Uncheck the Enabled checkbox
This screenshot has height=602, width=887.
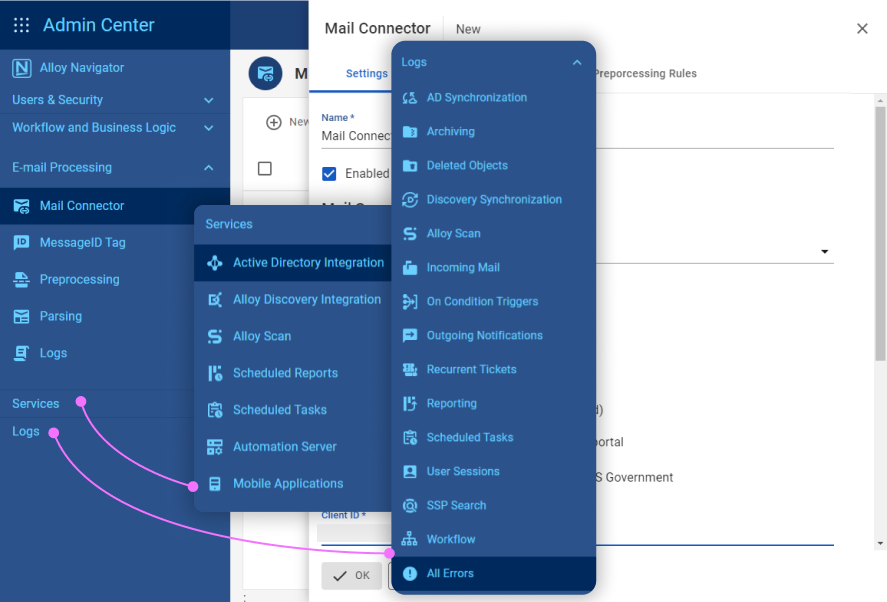[x=329, y=174]
